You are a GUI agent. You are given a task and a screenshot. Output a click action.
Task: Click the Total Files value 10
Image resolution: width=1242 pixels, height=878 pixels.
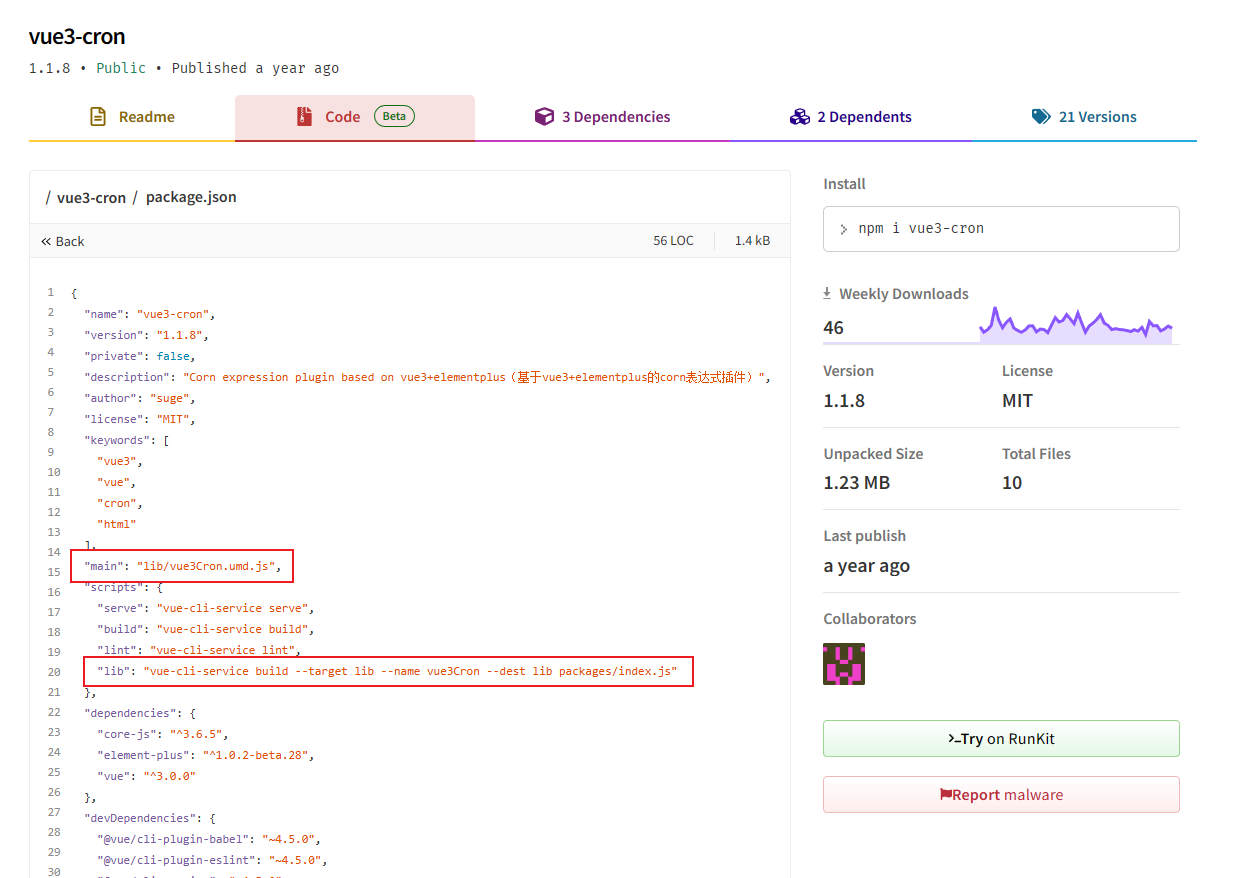(1012, 482)
